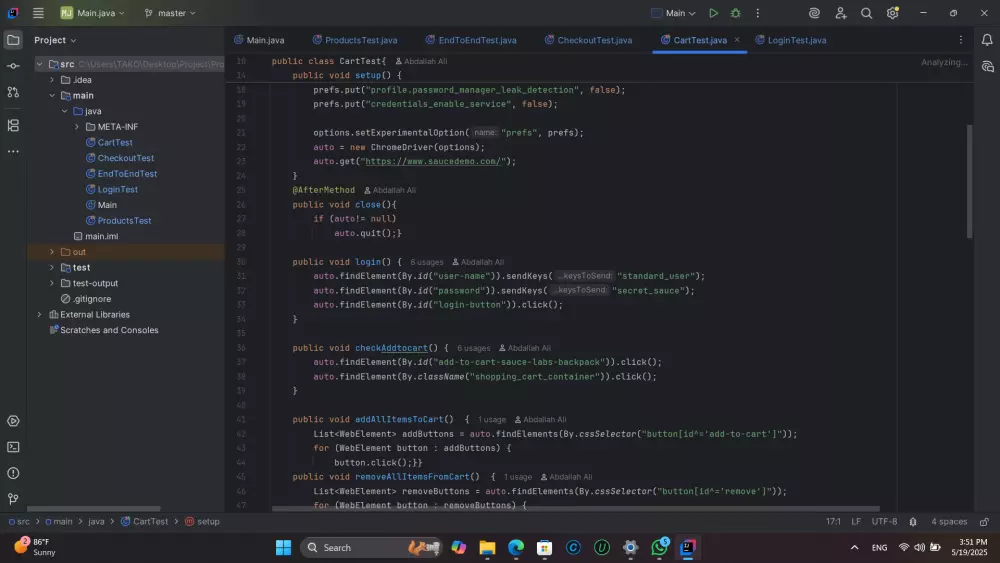Screen dimensions: 1000x563
Task: Click the inspection widget icon in status bar
Action: 913,522
